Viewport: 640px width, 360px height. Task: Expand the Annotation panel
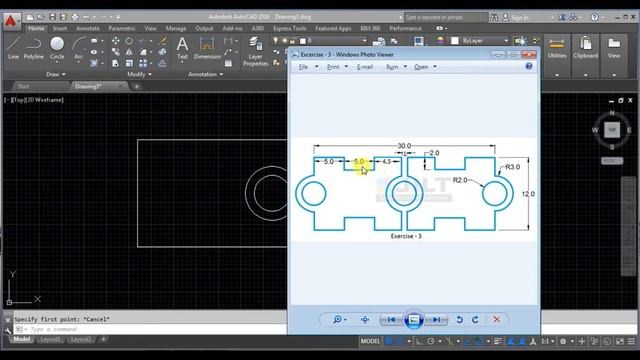[205, 74]
